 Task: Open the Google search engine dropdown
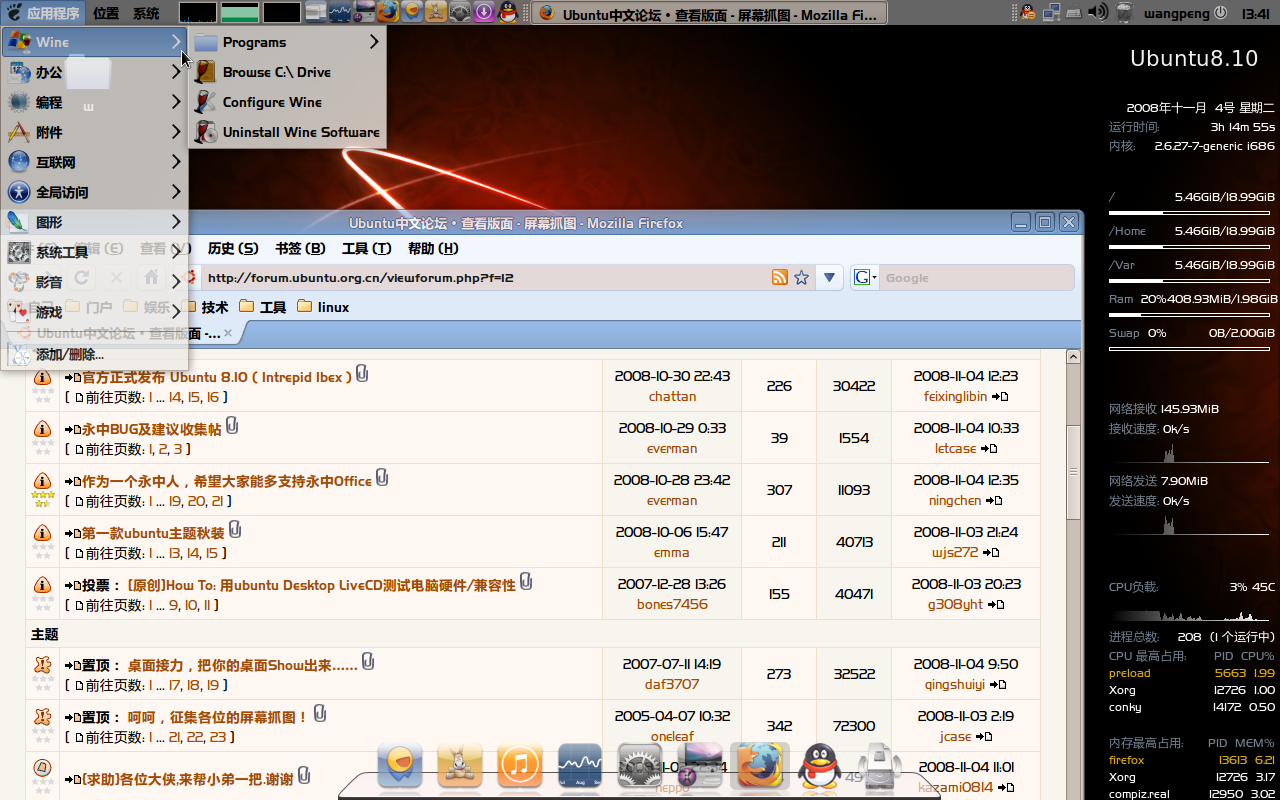point(865,278)
